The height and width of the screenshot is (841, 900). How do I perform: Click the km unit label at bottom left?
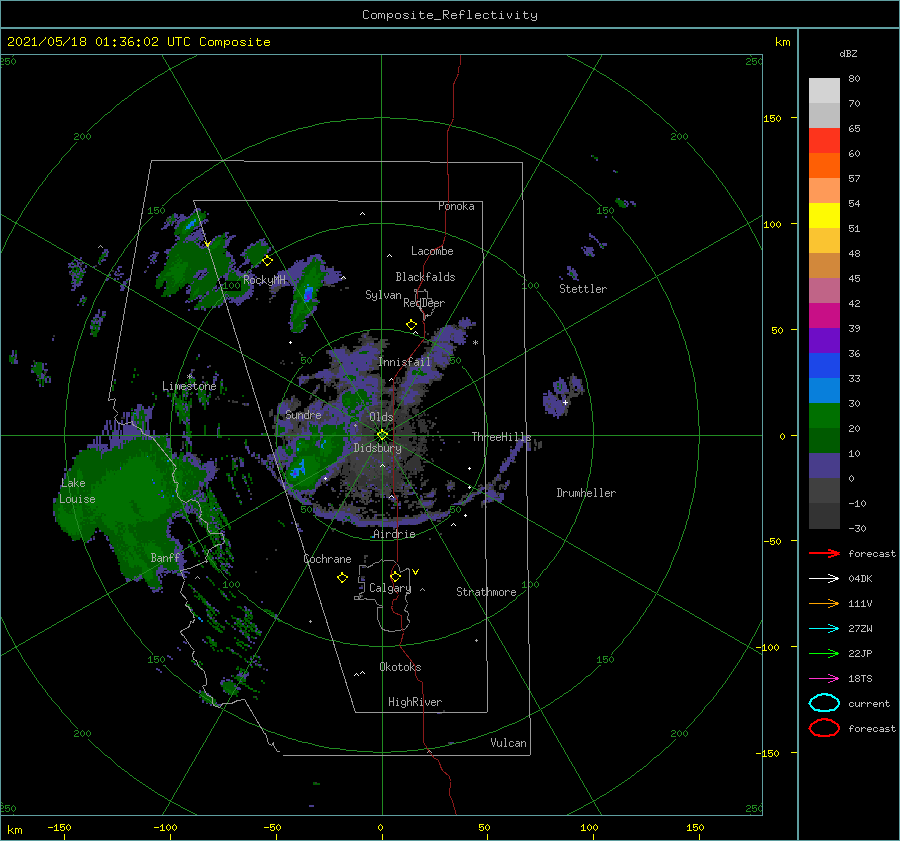[x=14, y=830]
